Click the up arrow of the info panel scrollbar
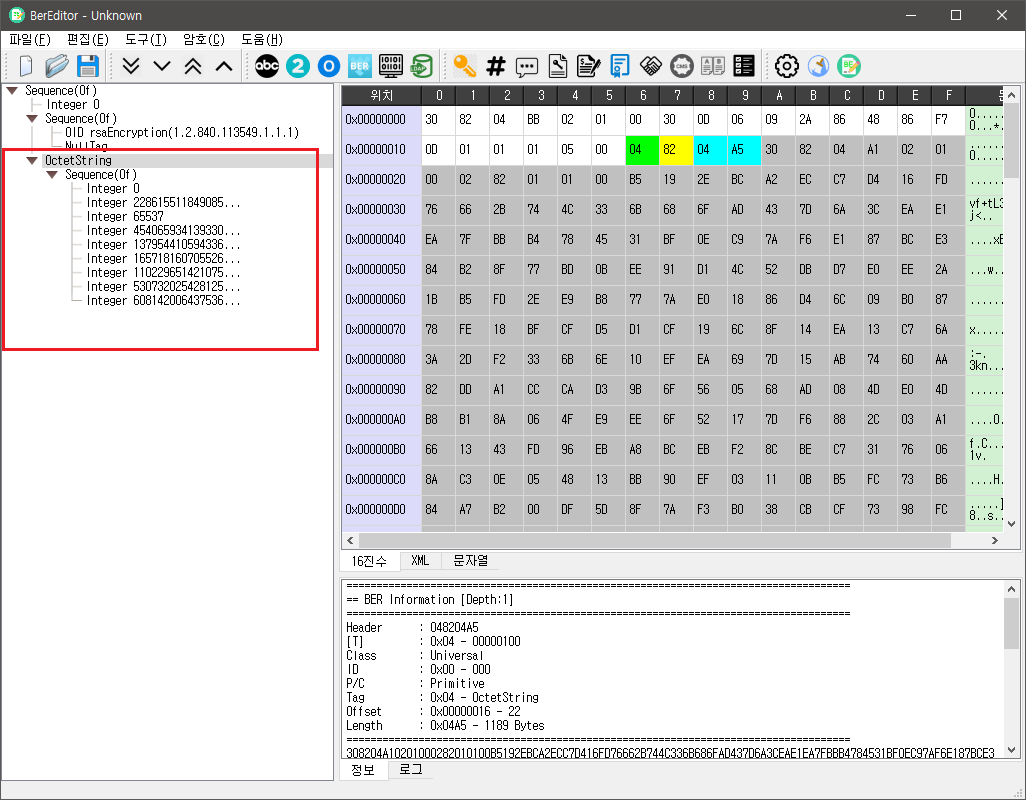Image resolution: width=1026 pixels, height=800 pixels. point(1012,589)
